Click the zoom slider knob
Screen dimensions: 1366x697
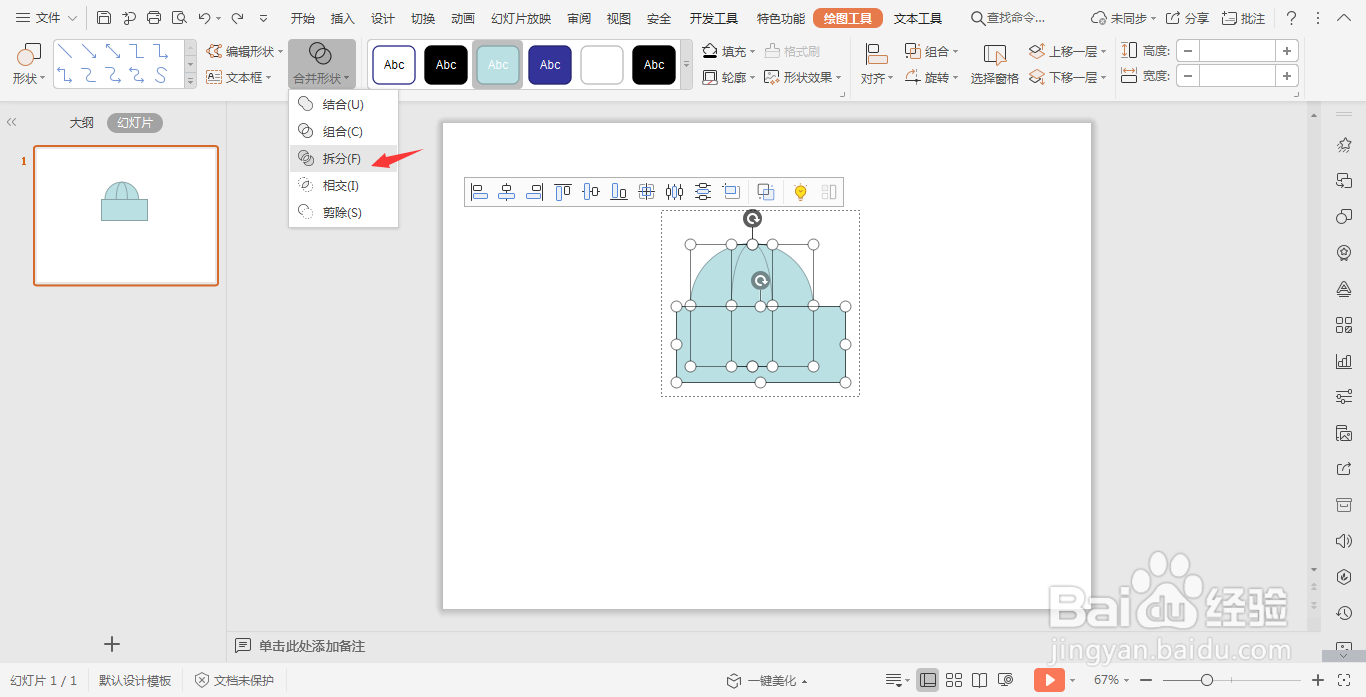tap(1207, 680)
